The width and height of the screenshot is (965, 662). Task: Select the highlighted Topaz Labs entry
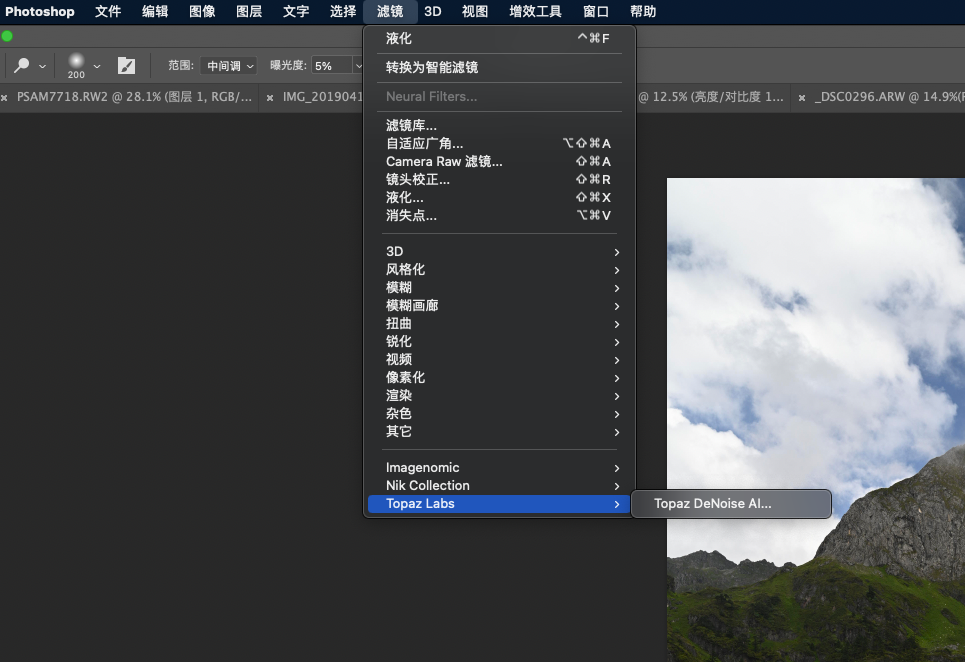pyautogui.click(x=499, y=503)
